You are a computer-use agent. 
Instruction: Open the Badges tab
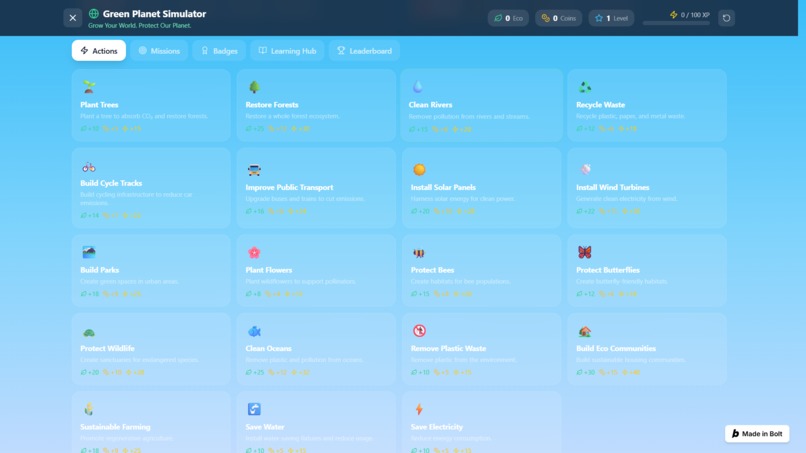tap(219, 50)
